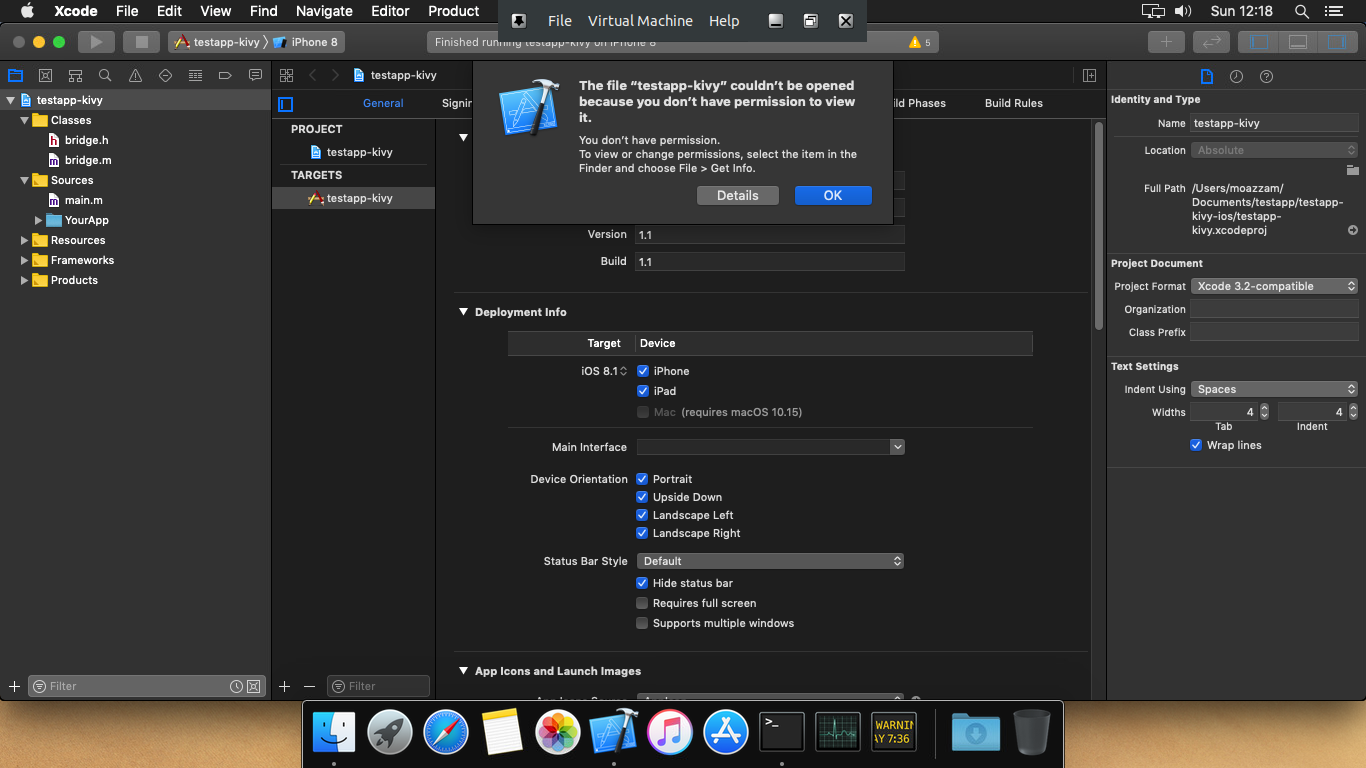This screenshot has width=1366, height=768.
Task: Open the Navigate menu
Action: (324, 11)
